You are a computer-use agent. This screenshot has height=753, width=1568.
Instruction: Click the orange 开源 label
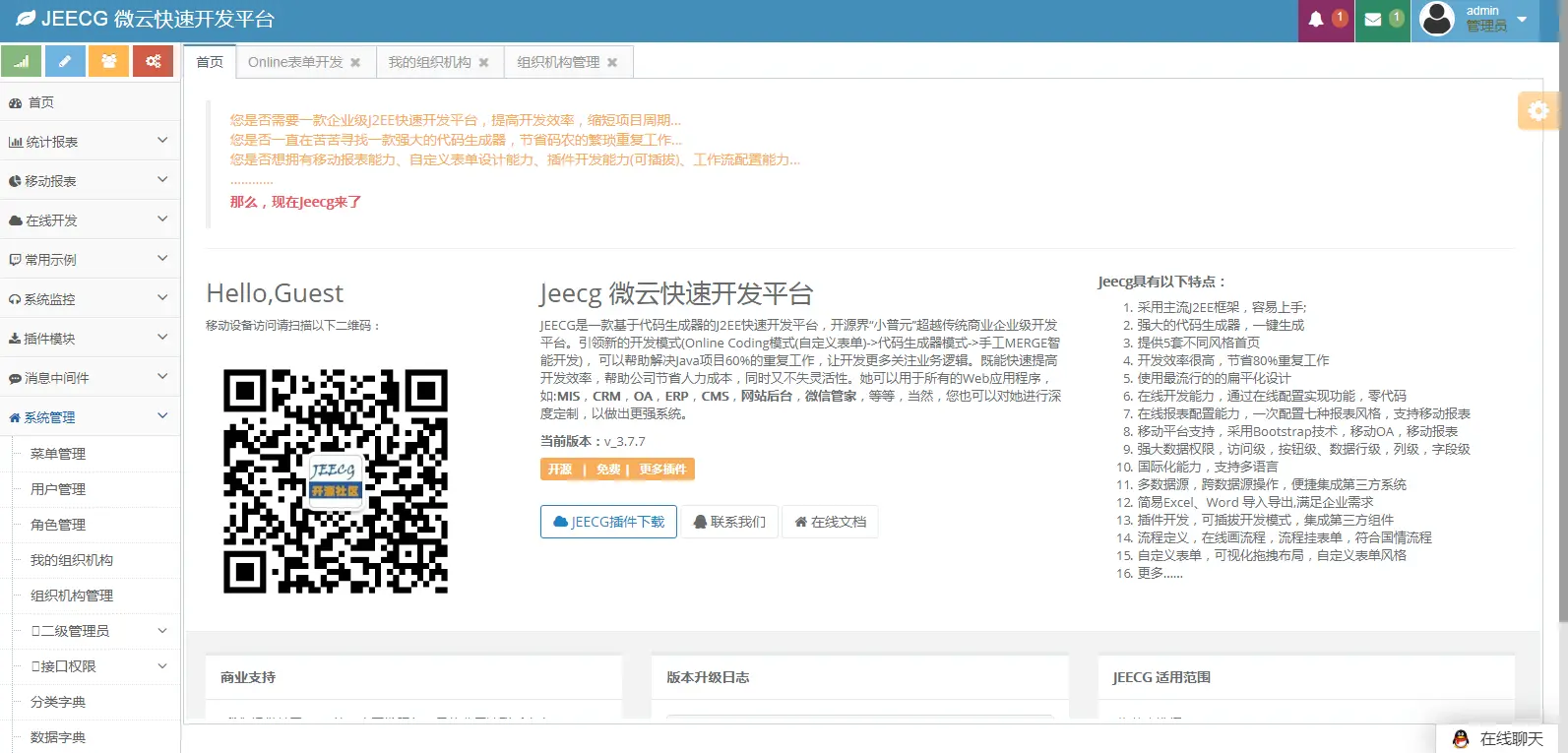point(560,470)
